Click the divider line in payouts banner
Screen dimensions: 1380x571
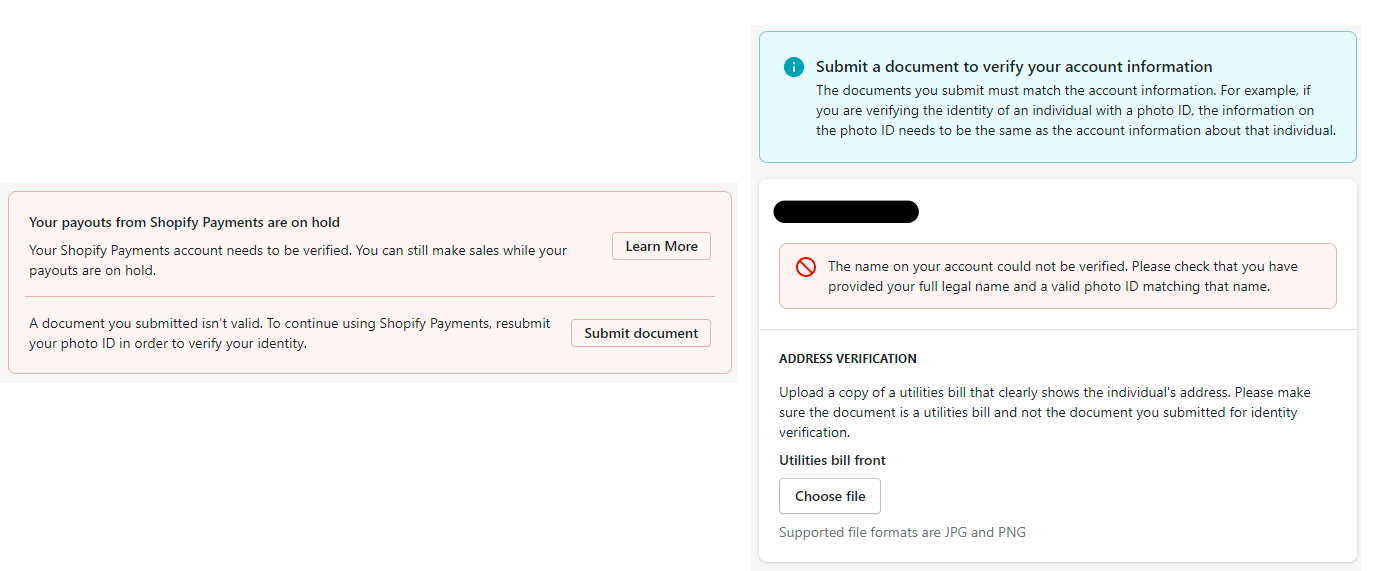[370, 297]
